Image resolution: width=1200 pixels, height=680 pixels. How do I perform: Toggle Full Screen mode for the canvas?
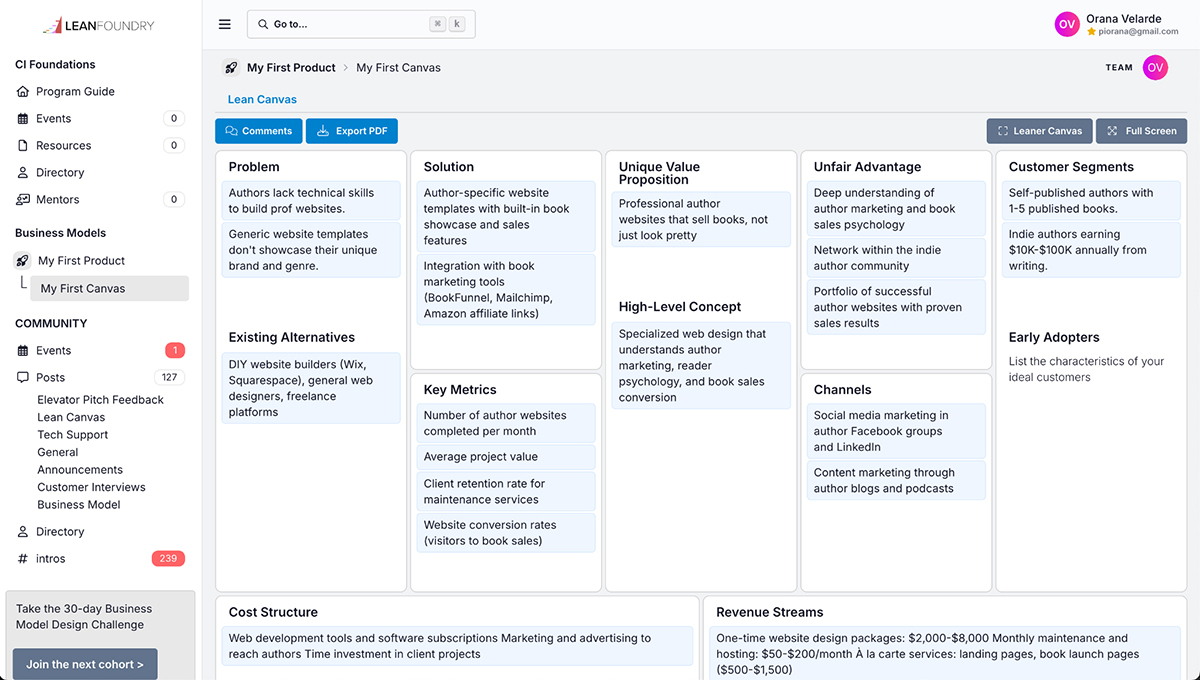pos(1141,130)
